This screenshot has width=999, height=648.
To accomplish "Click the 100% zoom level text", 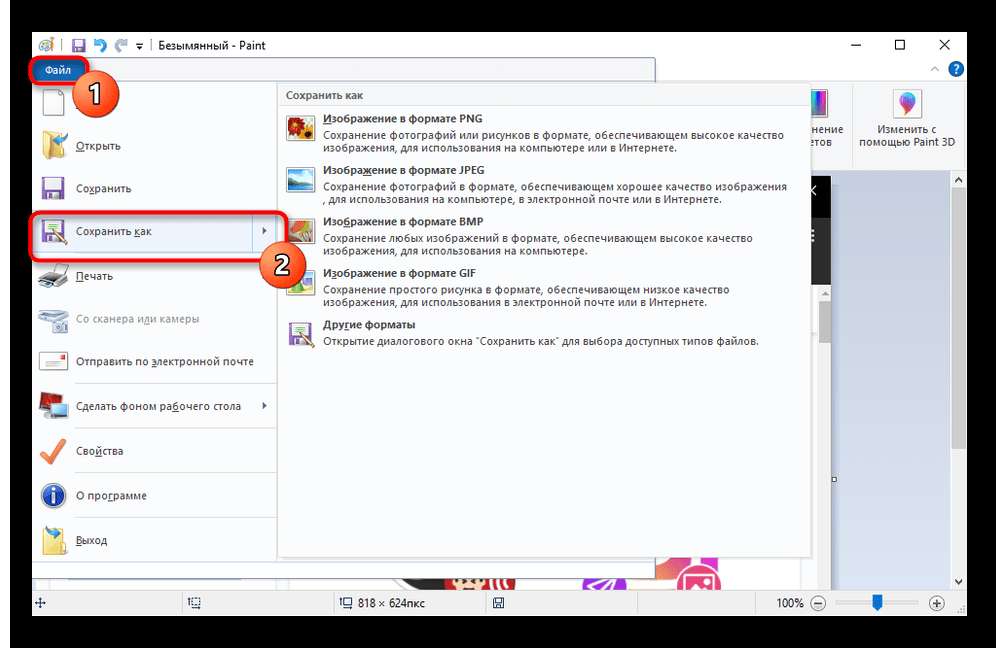I will (789, 603).
